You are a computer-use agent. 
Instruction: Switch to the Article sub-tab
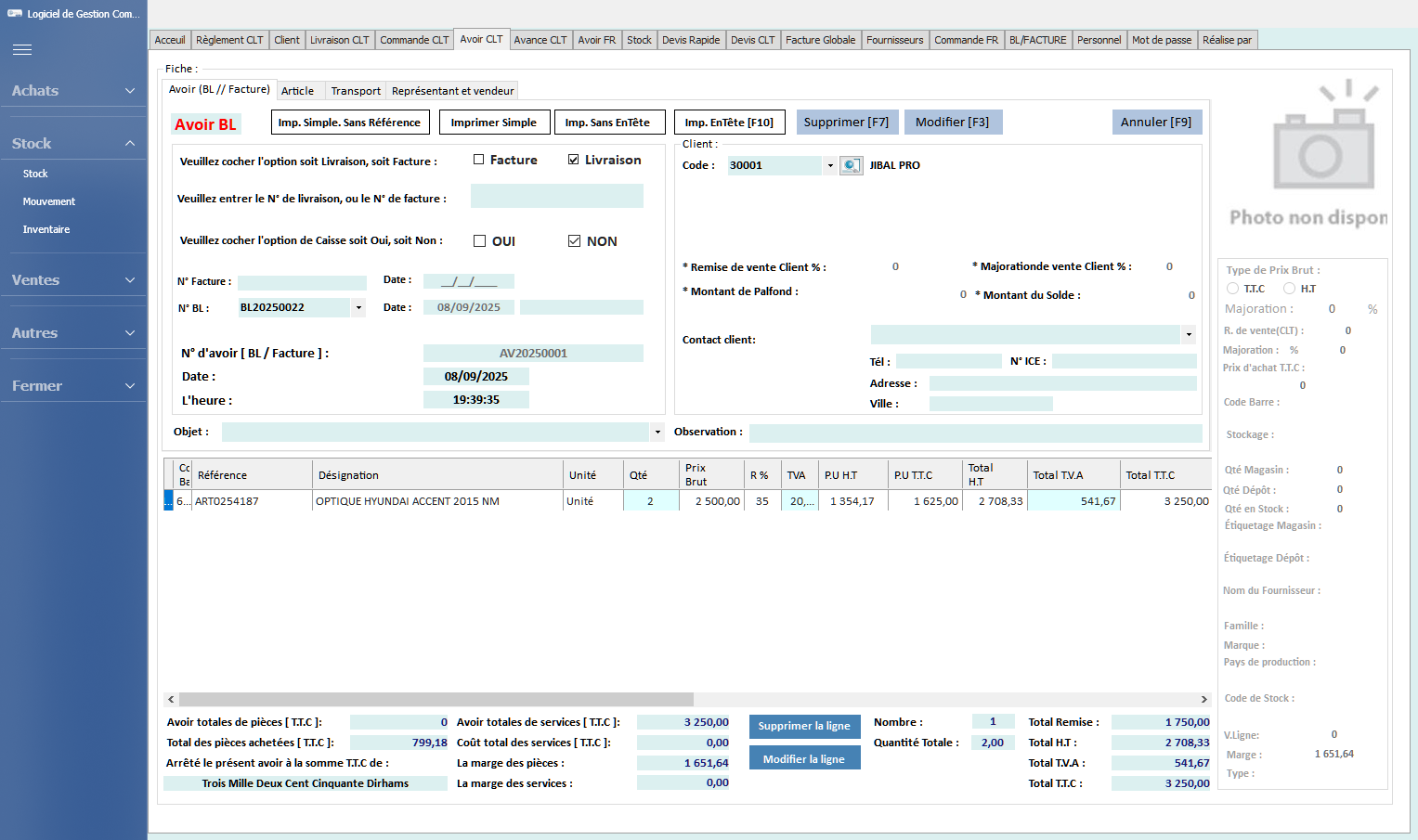[297, 91]
